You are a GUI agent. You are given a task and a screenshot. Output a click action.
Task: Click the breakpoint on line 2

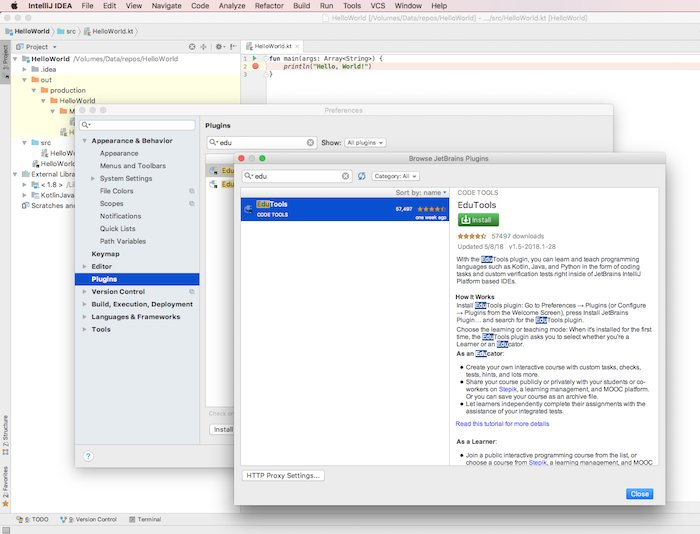click(x=255, y=66)
